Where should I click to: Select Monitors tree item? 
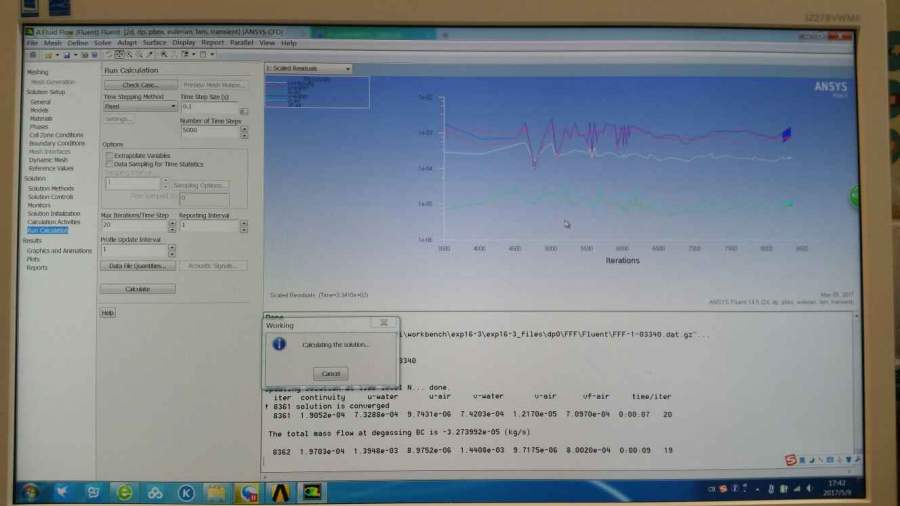pos(39,205)
